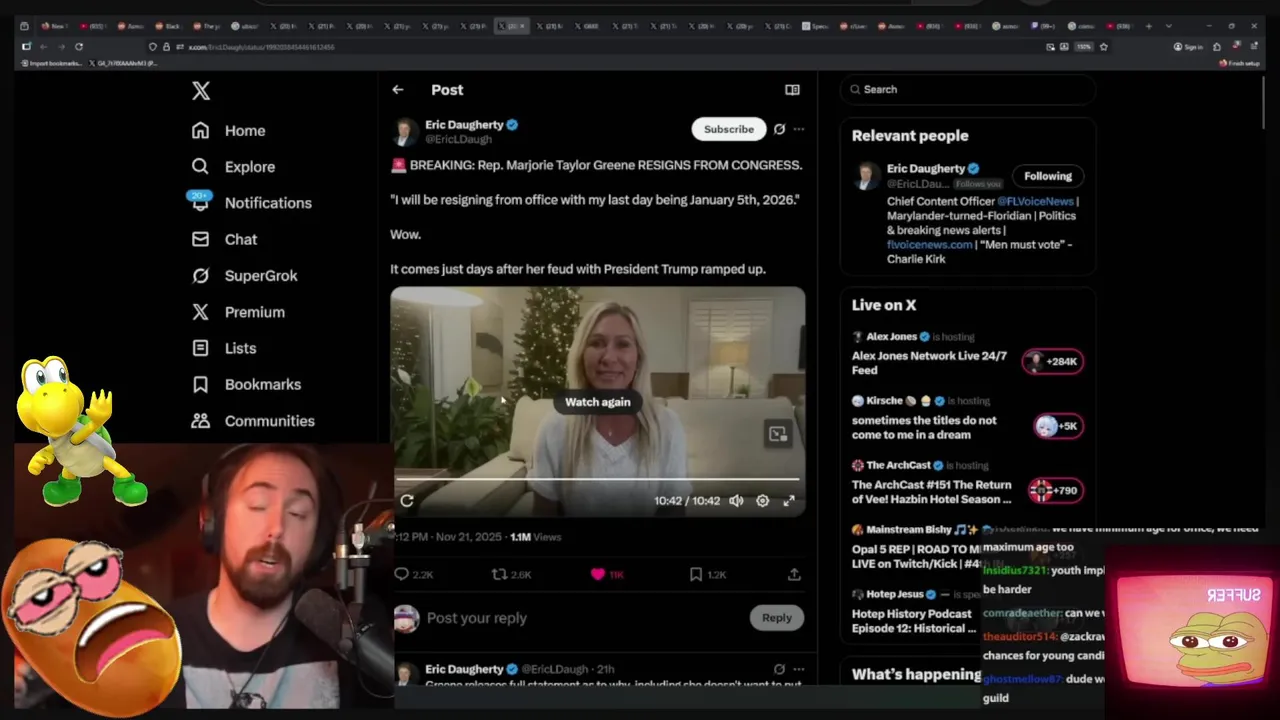Click the Bookmarks ribbon icon in sidebar
1280x720 pixels.
(x=200, y=384)
